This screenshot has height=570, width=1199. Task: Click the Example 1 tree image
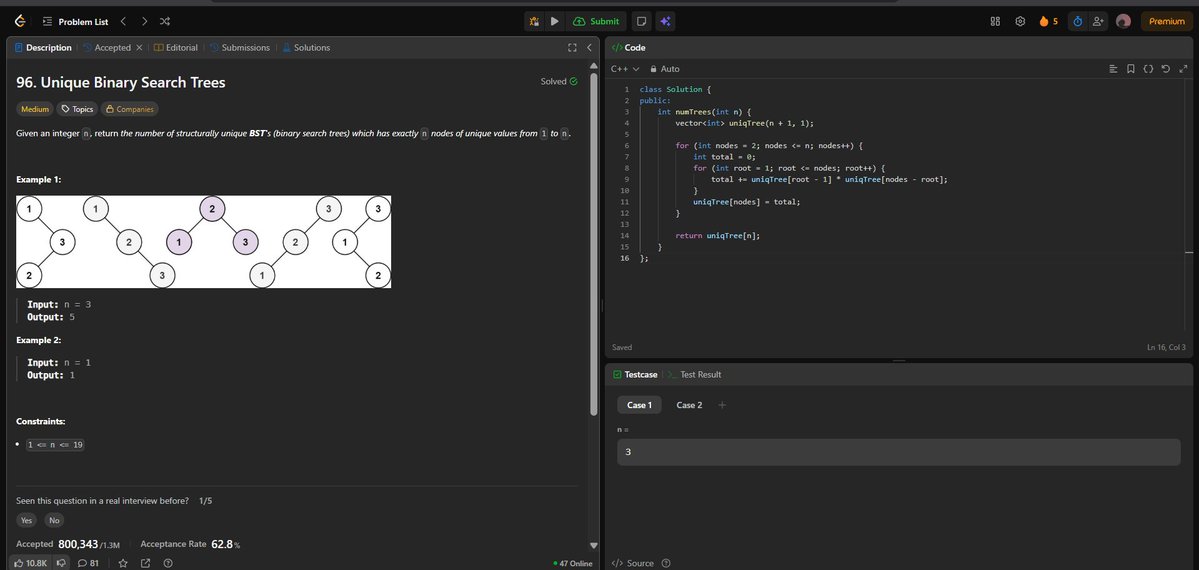click(203, 242)
